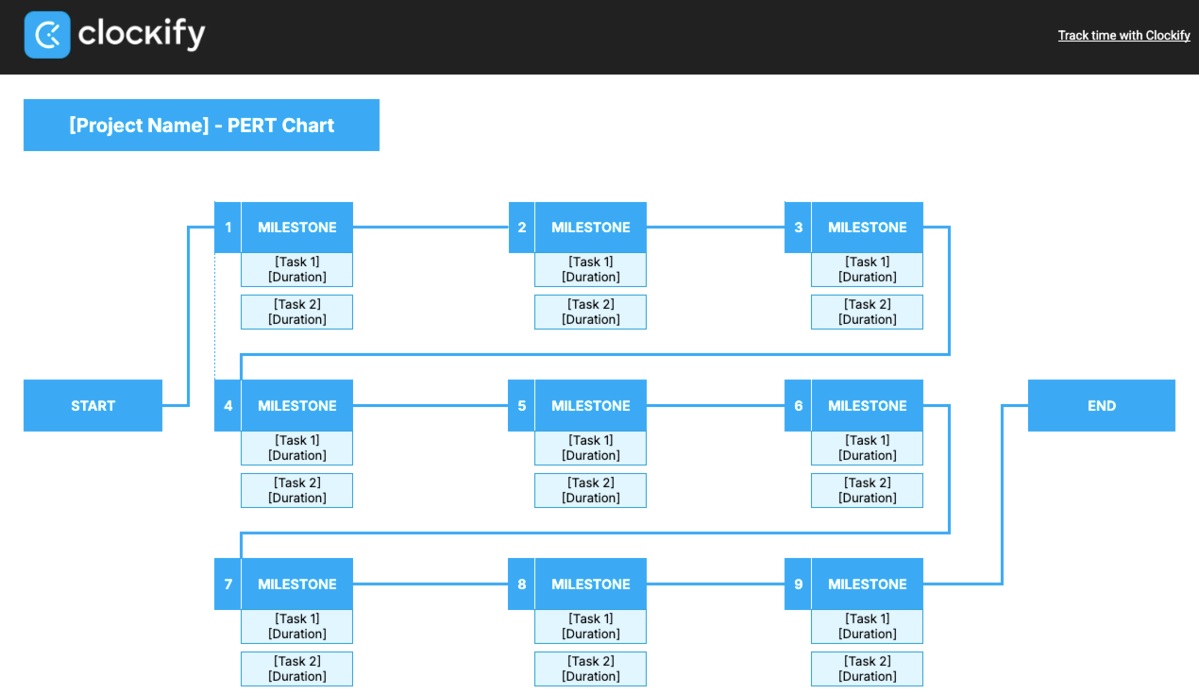
Task: Select the START box
Action: pos(93,406)
